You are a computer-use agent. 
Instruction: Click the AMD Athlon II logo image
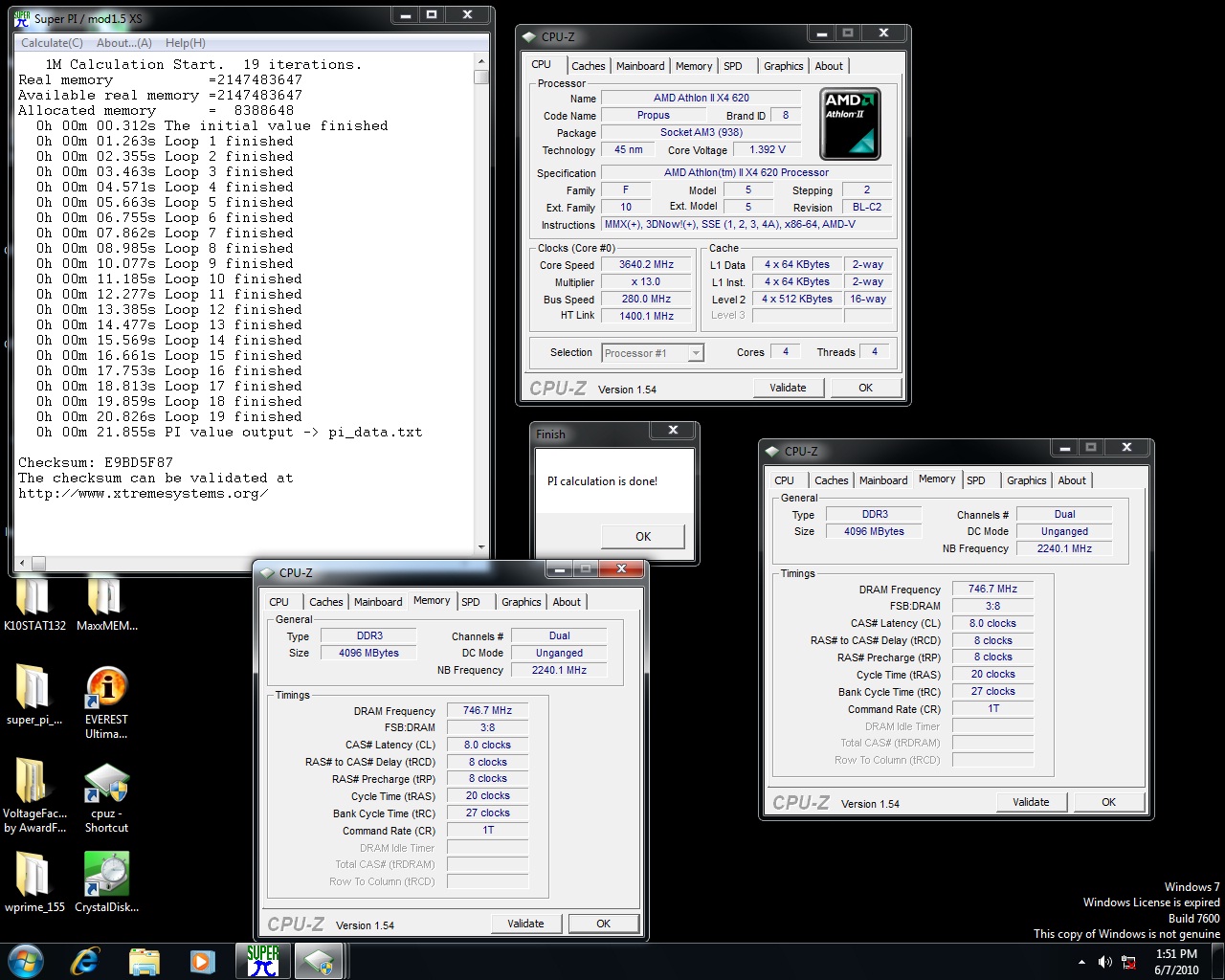[x=851, y=123]
